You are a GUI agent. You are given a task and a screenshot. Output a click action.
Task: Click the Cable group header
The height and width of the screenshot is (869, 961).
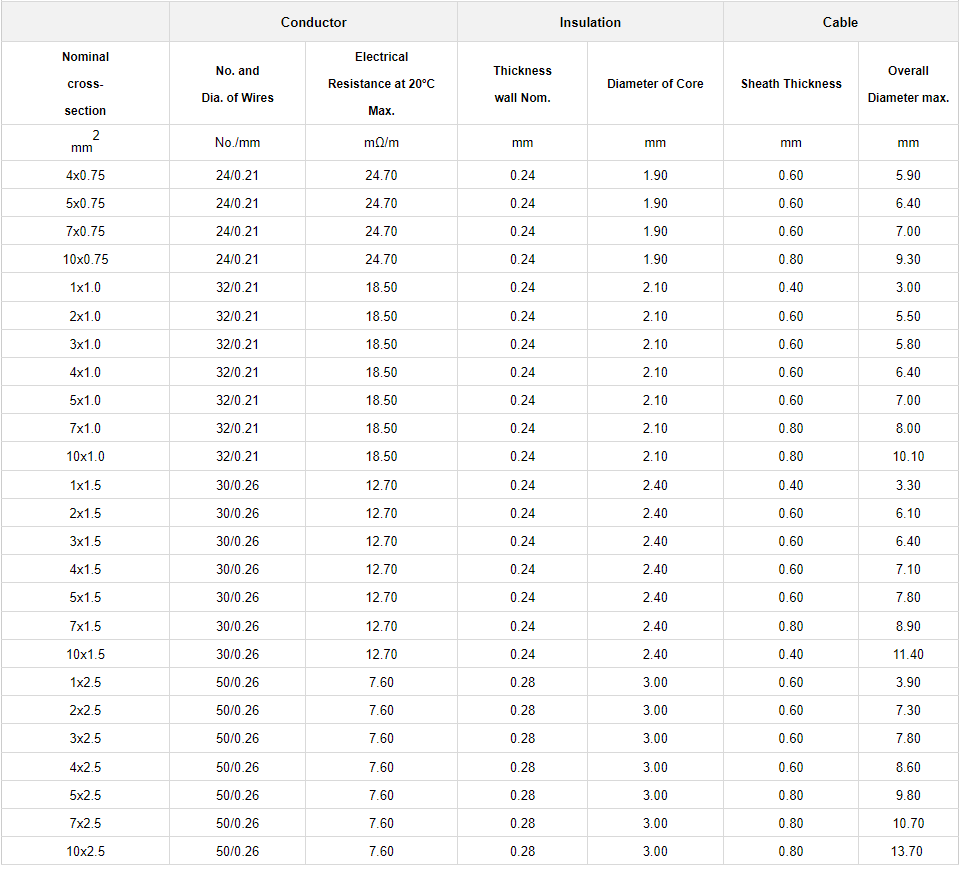(840, 22)
